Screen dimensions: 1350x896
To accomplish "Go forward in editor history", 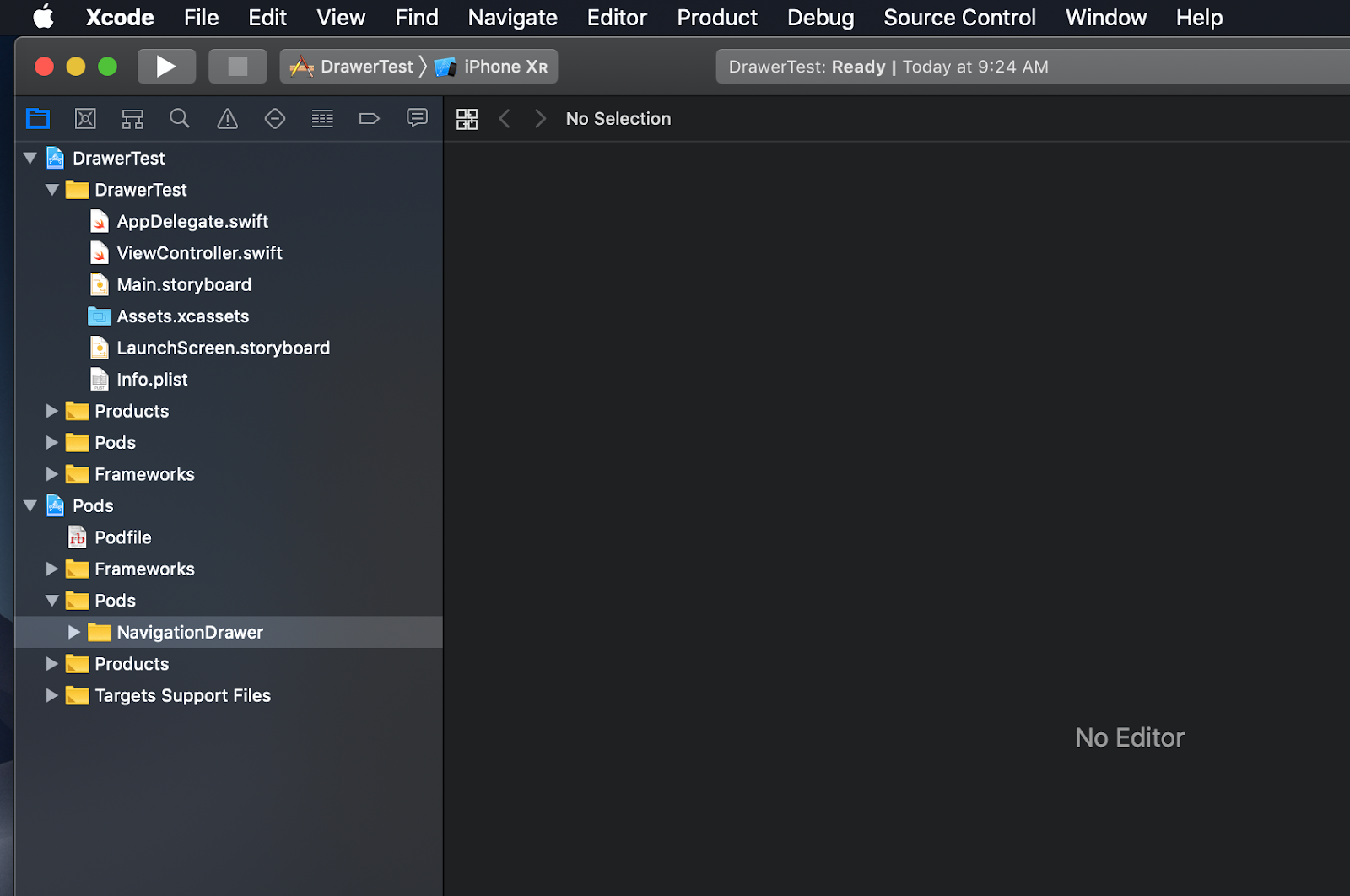I will pyautogui.click(x=541, y=119).
